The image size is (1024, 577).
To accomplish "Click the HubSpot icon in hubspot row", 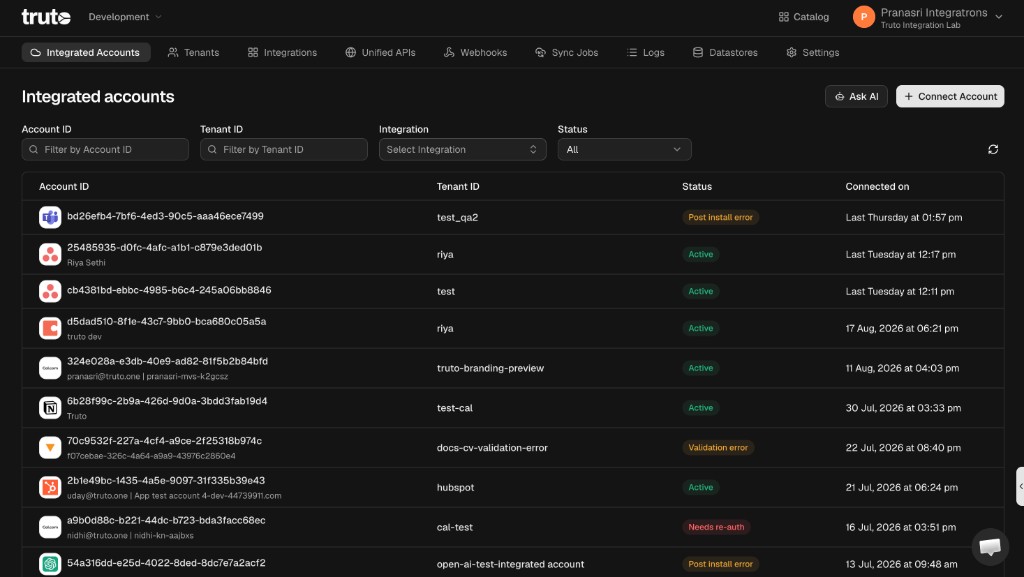I will 50,488.
